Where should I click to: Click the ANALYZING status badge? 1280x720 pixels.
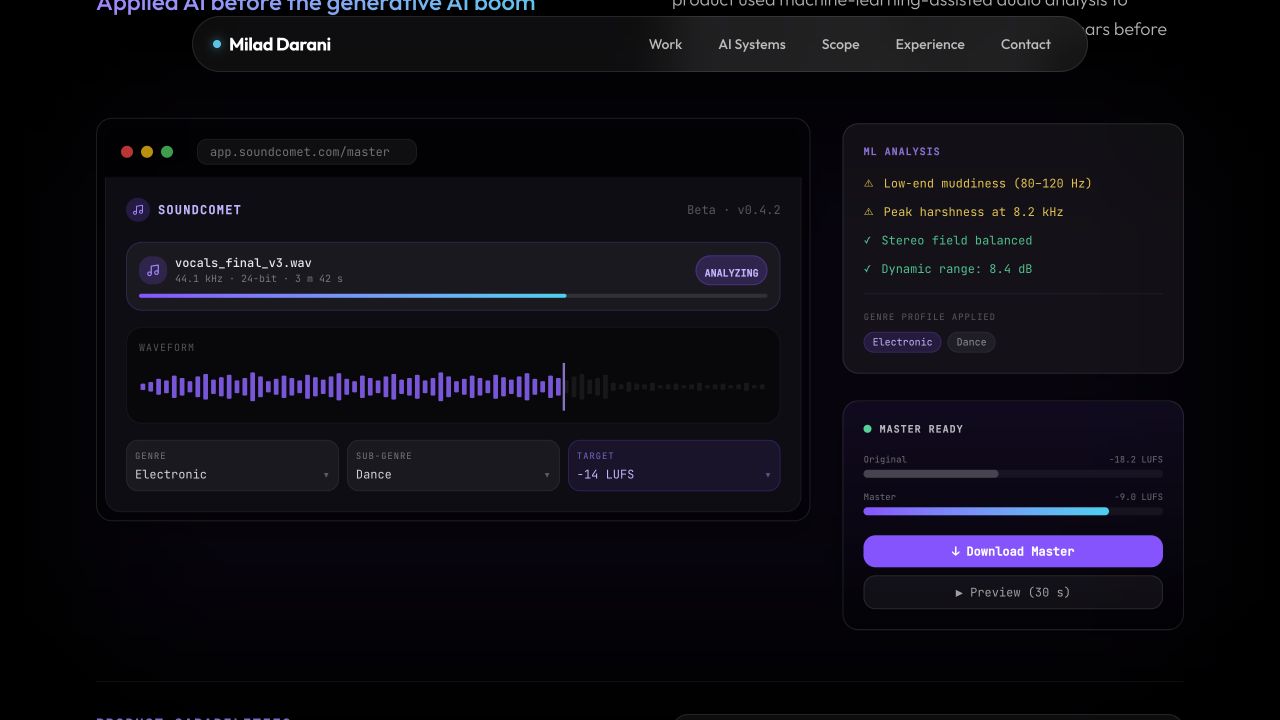731,272
